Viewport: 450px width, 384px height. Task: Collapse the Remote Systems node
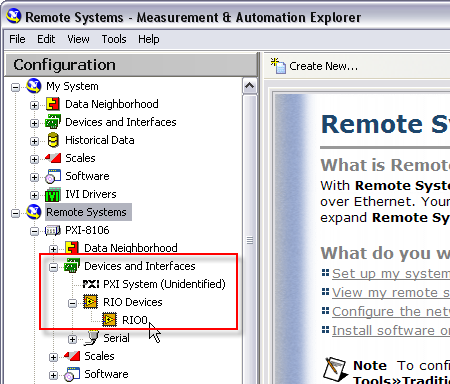[15, 213]
